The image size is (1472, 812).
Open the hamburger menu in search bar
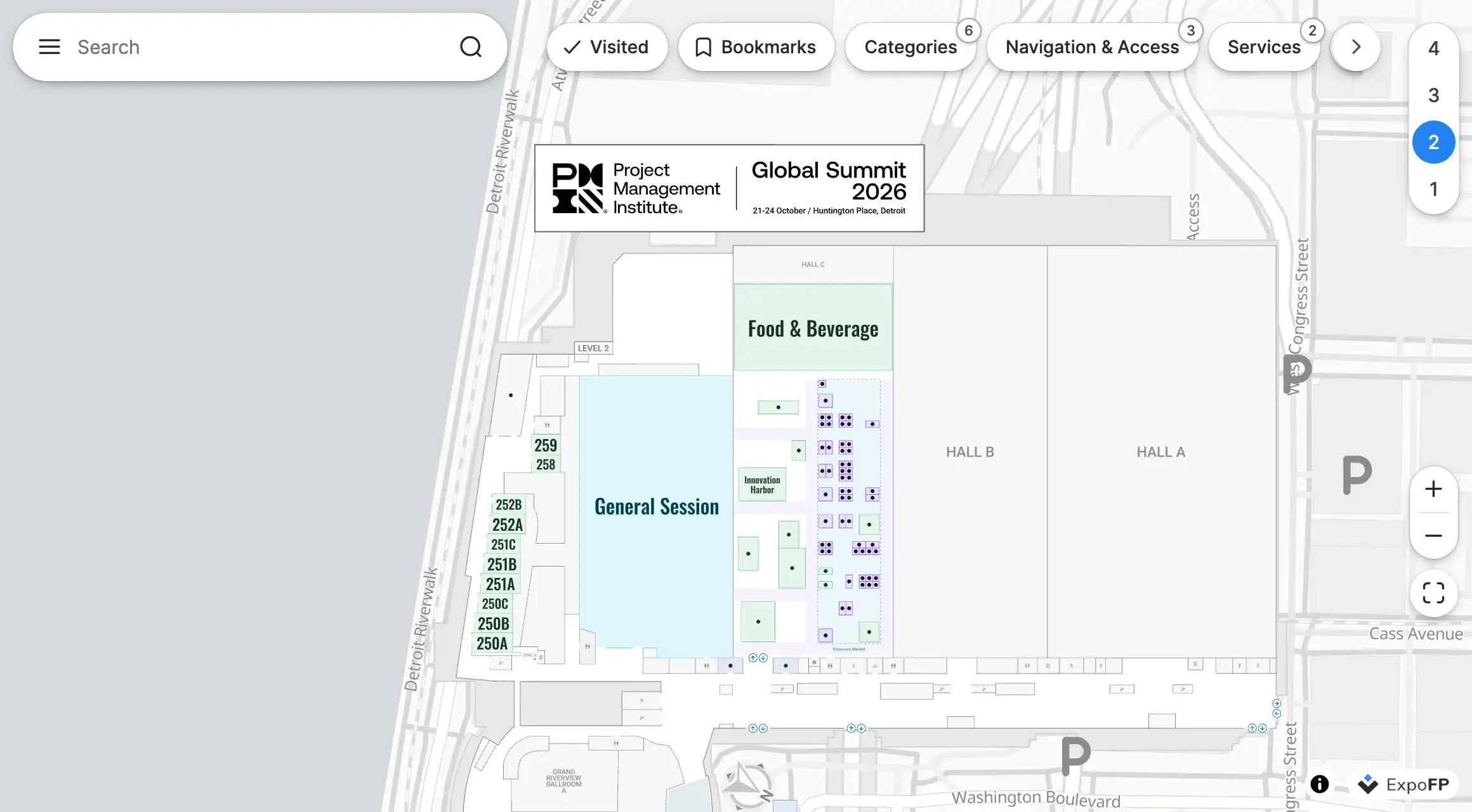coord(49,47)
